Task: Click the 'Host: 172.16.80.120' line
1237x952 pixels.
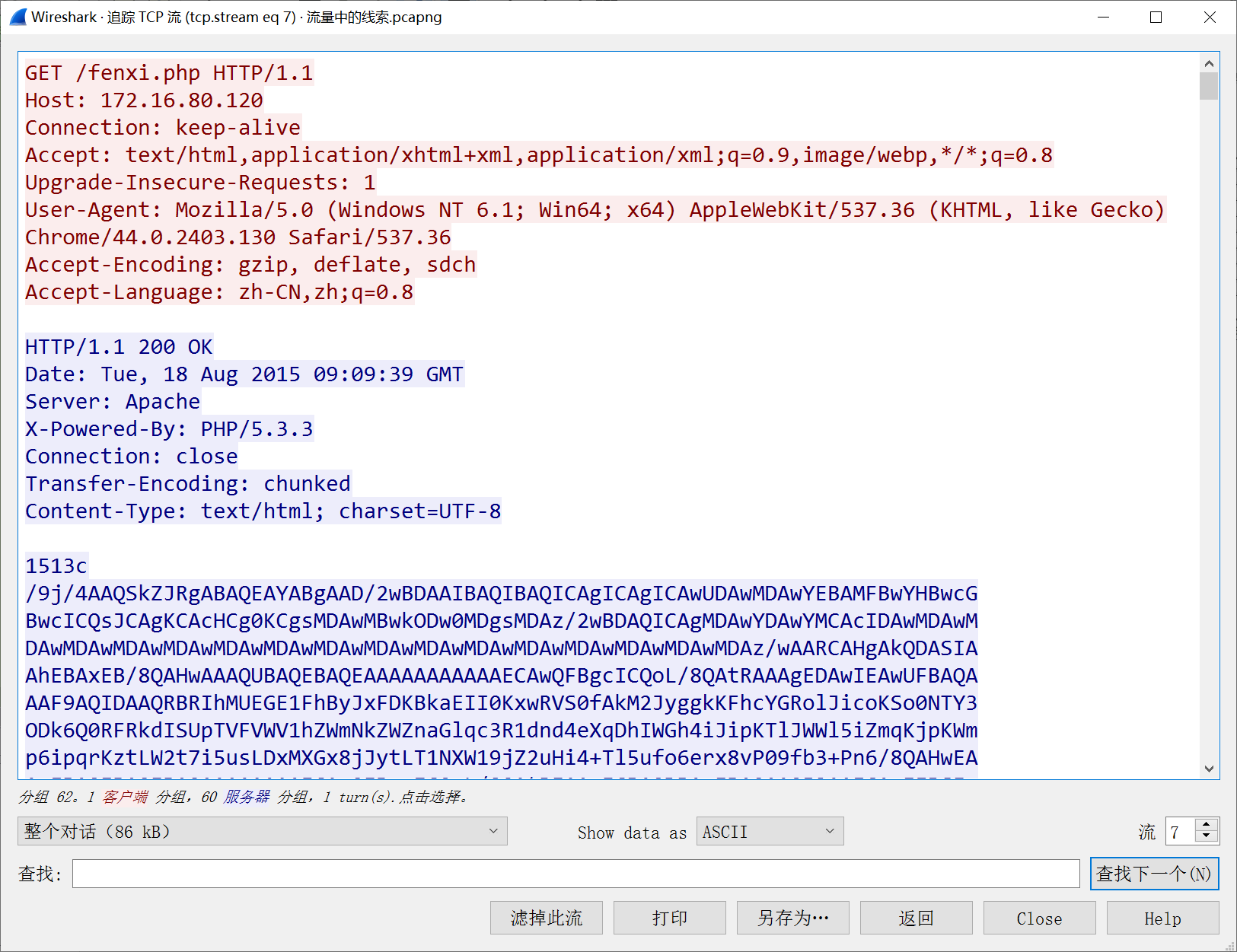Action: click(144, 100)
